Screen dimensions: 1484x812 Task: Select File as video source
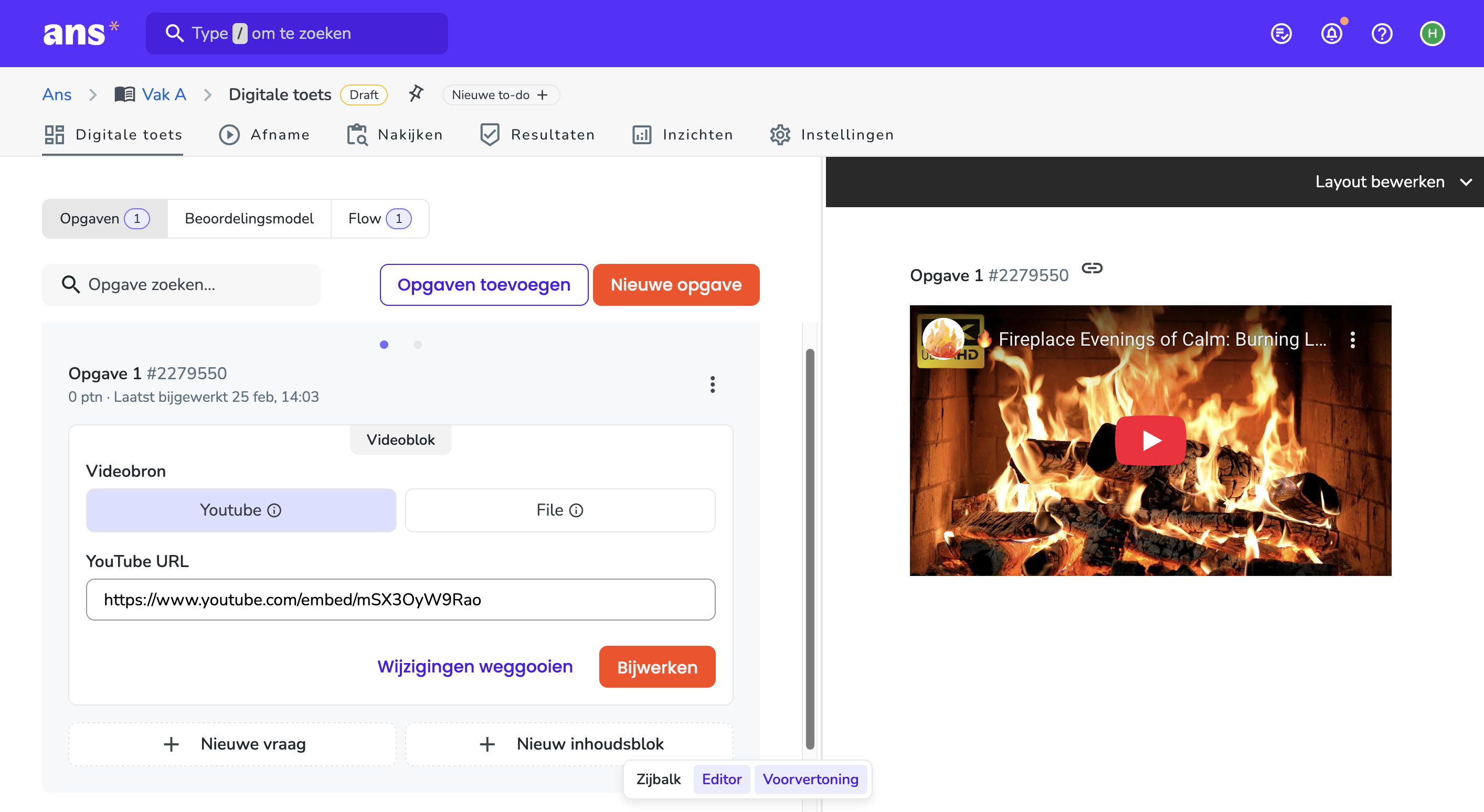click(560, 510)
